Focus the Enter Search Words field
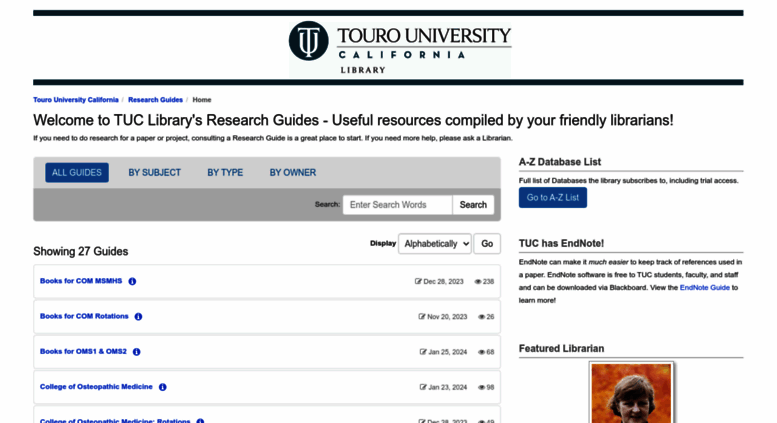This screenshot has height=423, width=777. pos(397,205)
